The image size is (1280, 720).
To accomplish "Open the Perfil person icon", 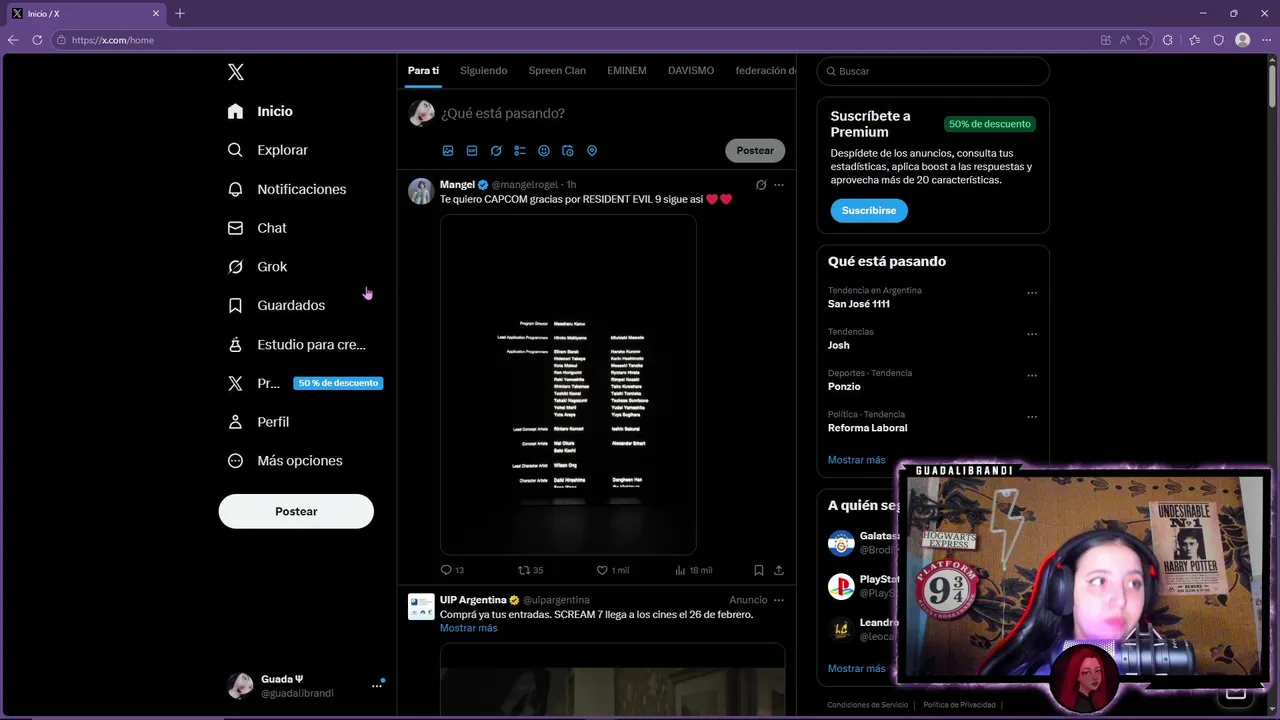I will pyautogui.click(x=235, y=422).
